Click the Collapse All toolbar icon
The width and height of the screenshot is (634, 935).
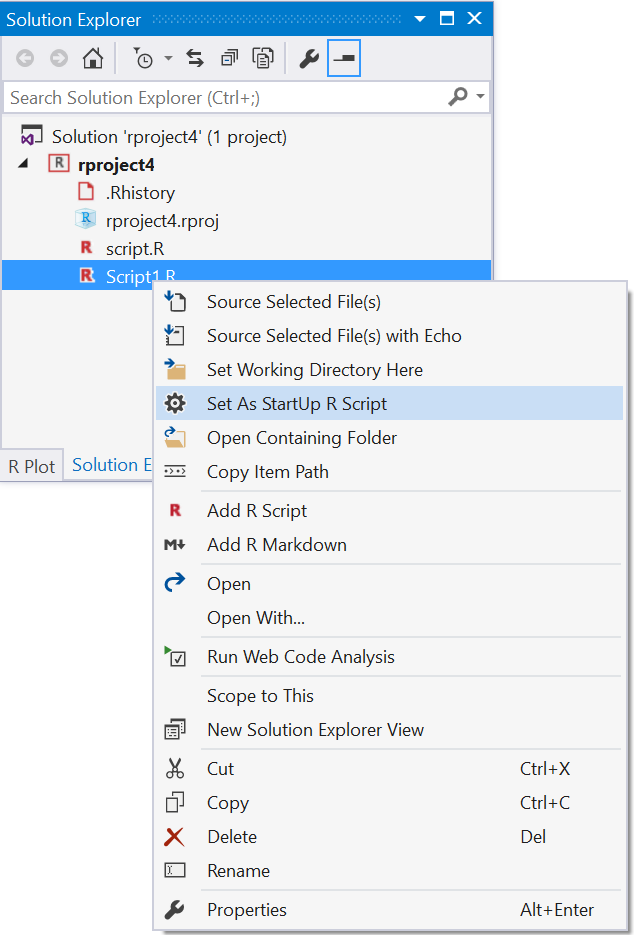[229, 58]
